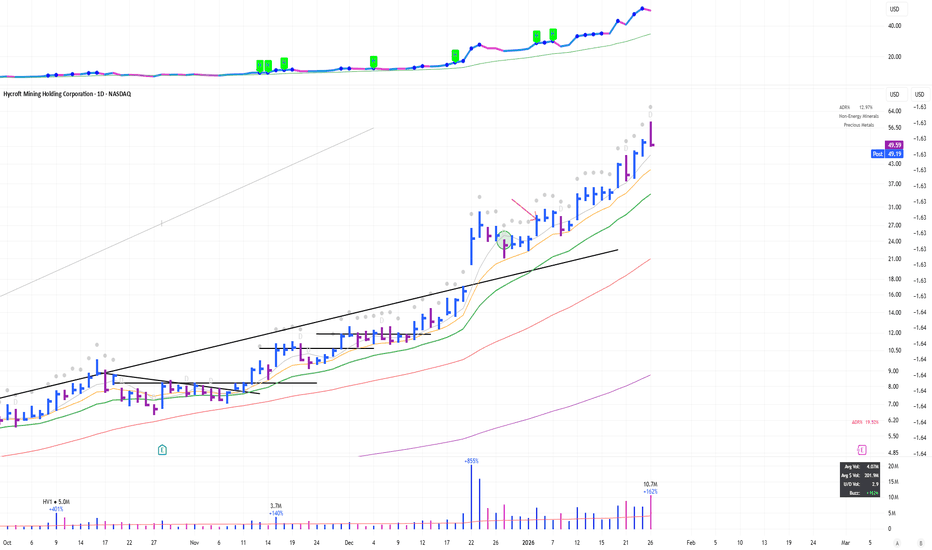Click the purple 49.59 last price label
932x550 pixels.
[894, 145]
